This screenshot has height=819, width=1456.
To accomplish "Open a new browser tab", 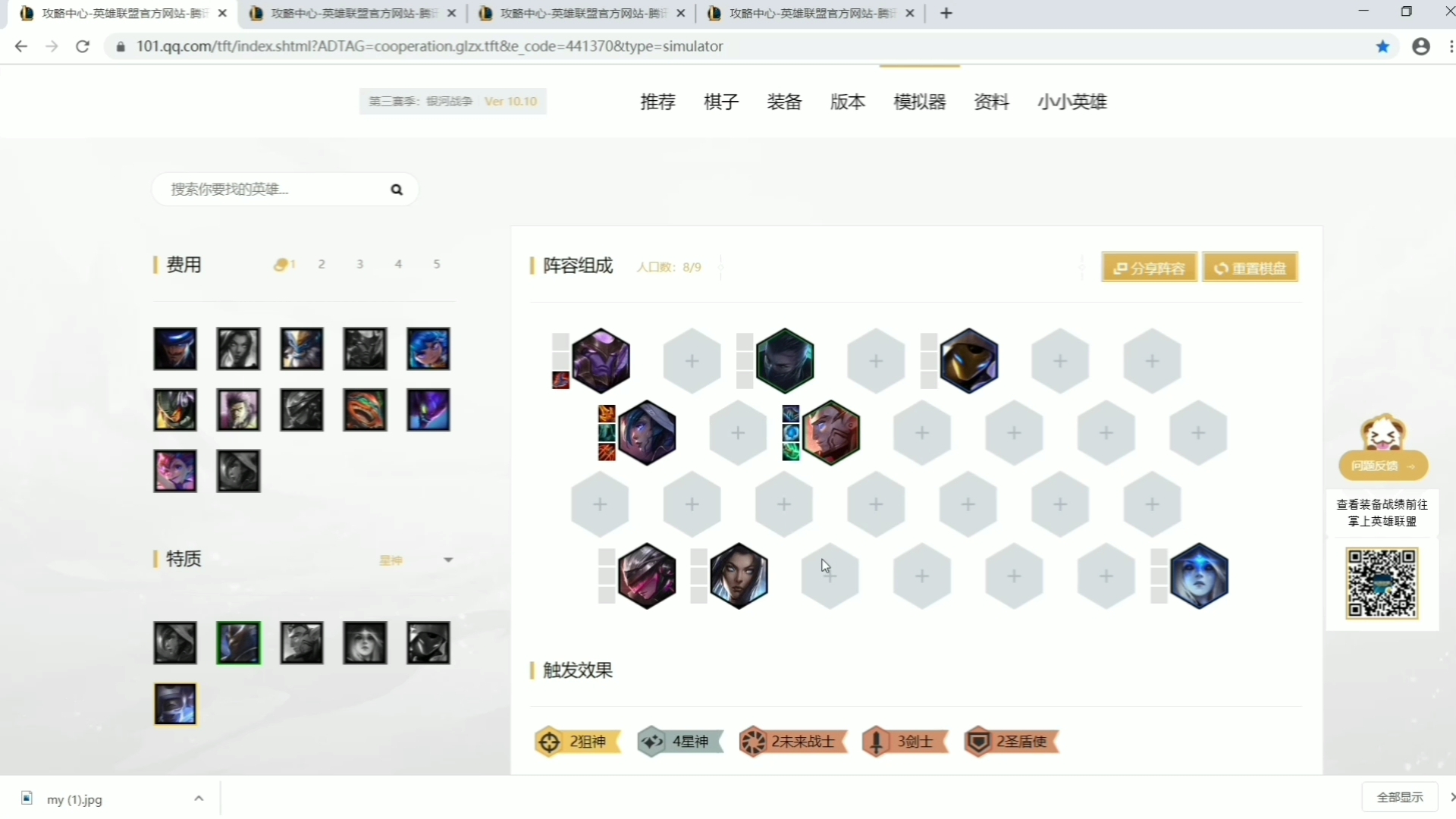I will 946,13.
